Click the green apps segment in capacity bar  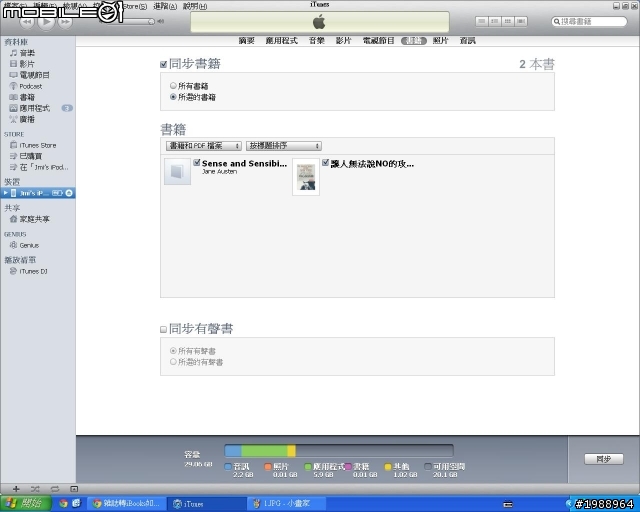(x=264, y=451)
